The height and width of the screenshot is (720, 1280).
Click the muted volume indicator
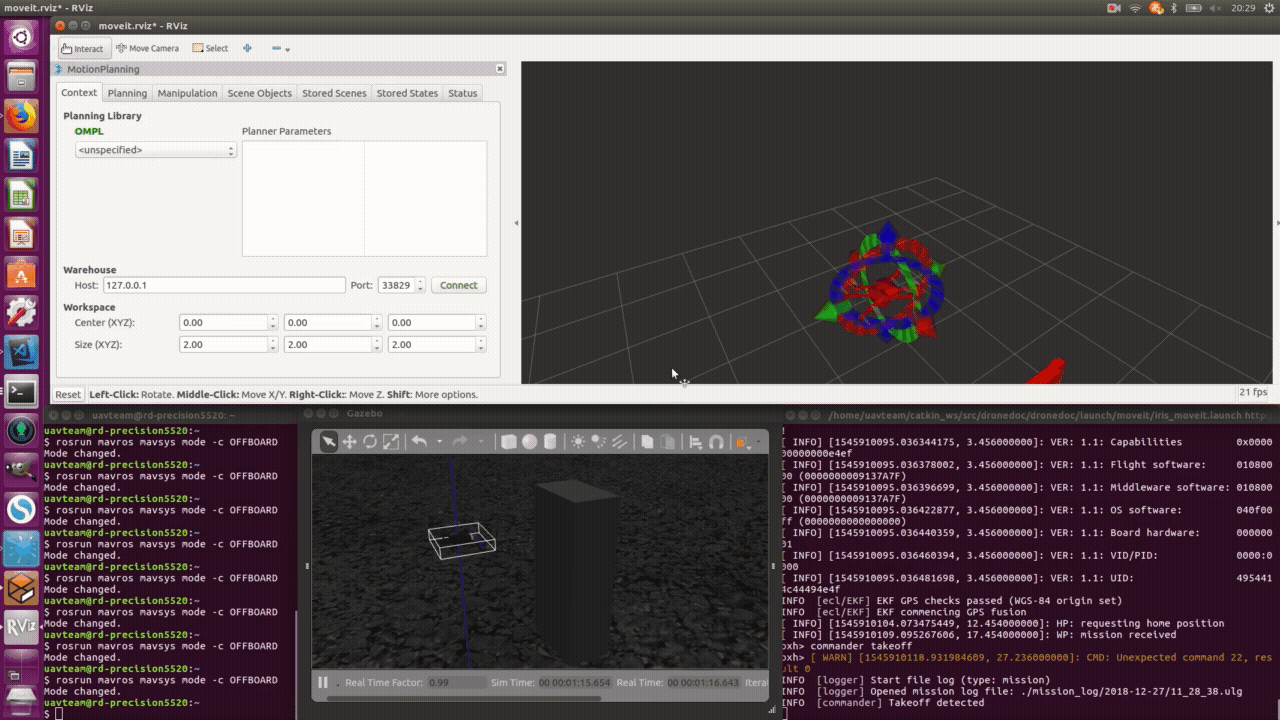tap(1214, 8)
